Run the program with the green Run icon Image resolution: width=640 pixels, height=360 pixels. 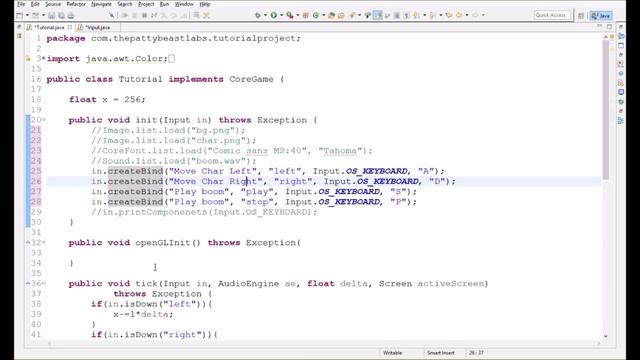(274, 15)
